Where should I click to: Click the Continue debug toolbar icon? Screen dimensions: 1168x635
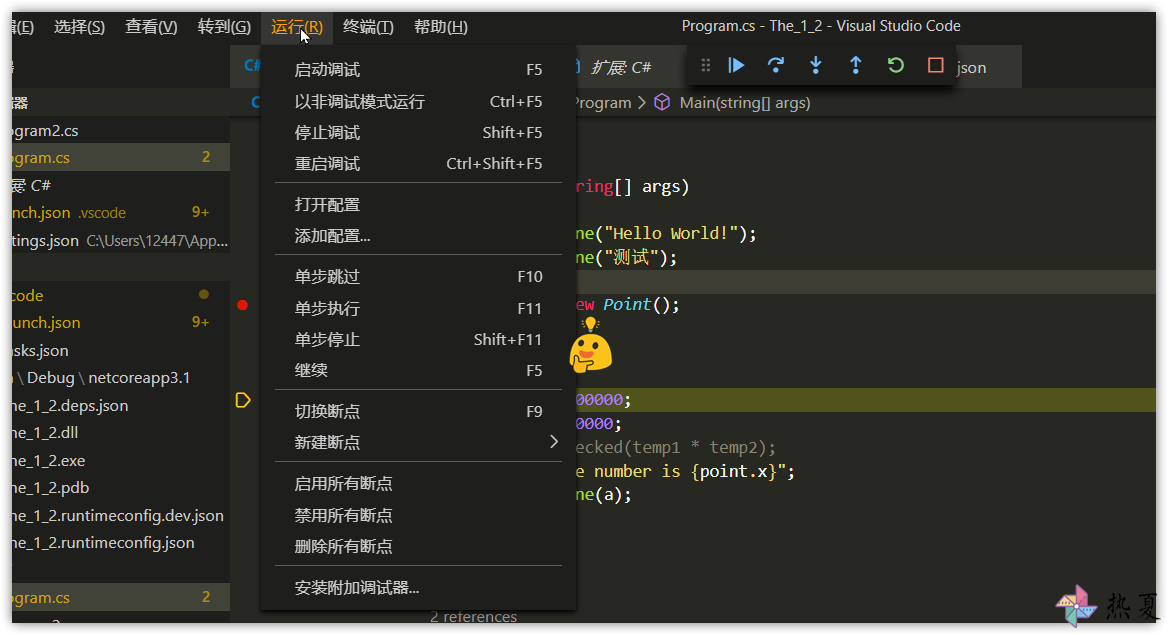(736, 66)
